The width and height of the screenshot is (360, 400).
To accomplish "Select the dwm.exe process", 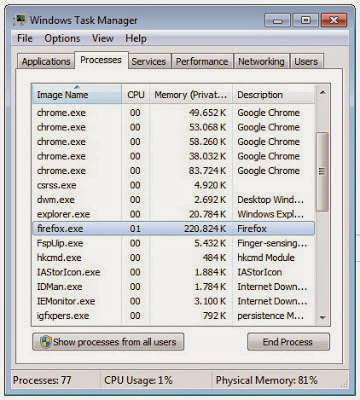I will pyautogui.click(x=173, y=200).
